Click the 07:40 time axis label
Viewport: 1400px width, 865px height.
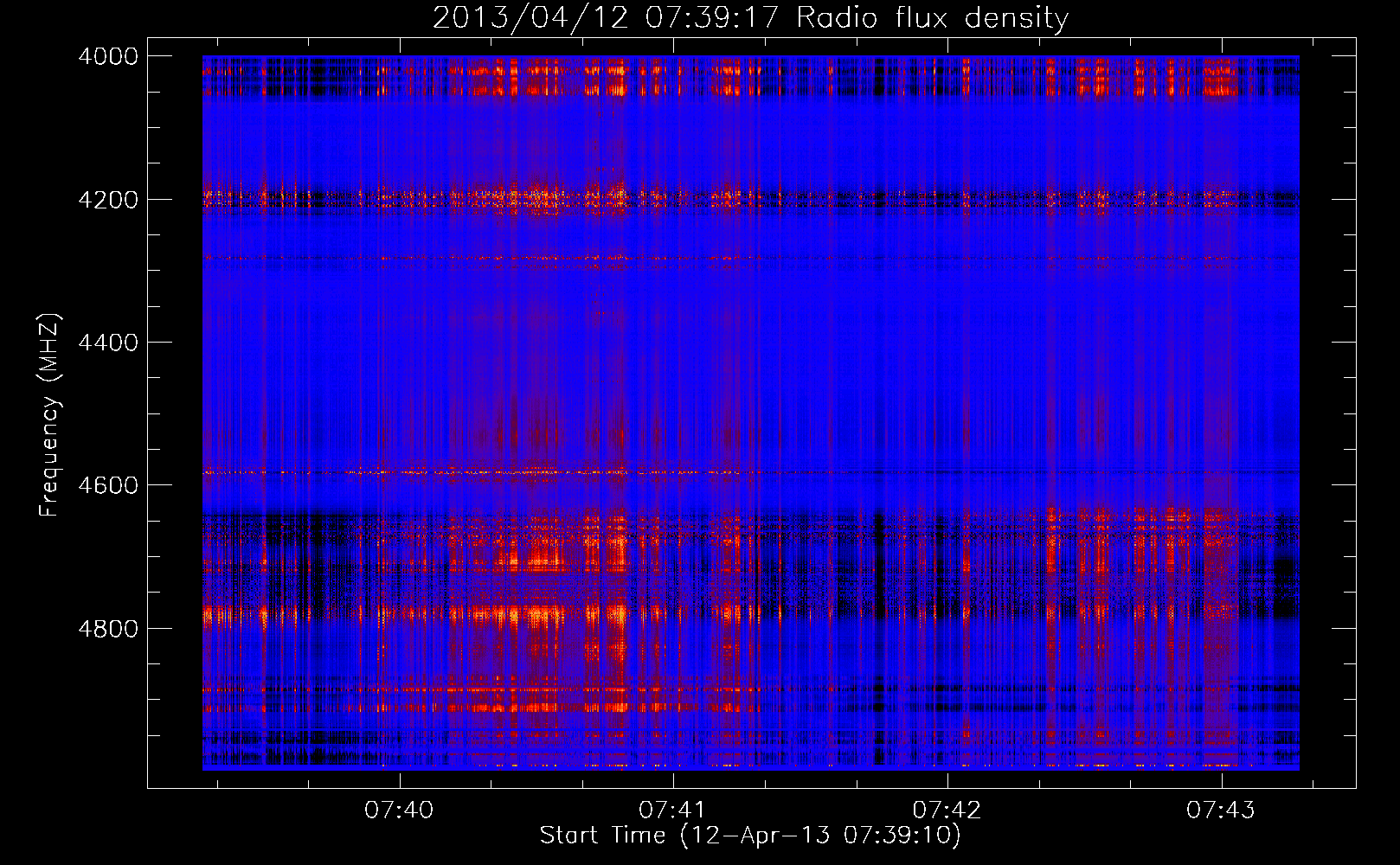[x=399, y=811]
